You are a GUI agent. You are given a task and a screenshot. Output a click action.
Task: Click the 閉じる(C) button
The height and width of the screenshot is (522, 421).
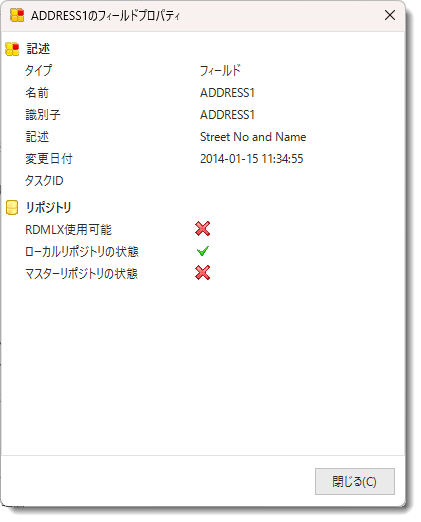point(355,481)
